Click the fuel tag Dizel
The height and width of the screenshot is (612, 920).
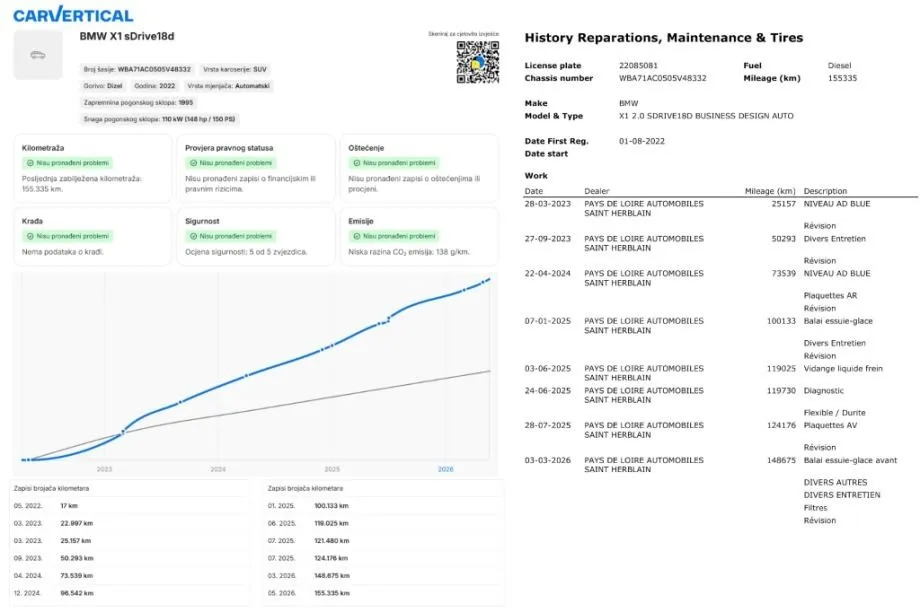tap(103, 86)
